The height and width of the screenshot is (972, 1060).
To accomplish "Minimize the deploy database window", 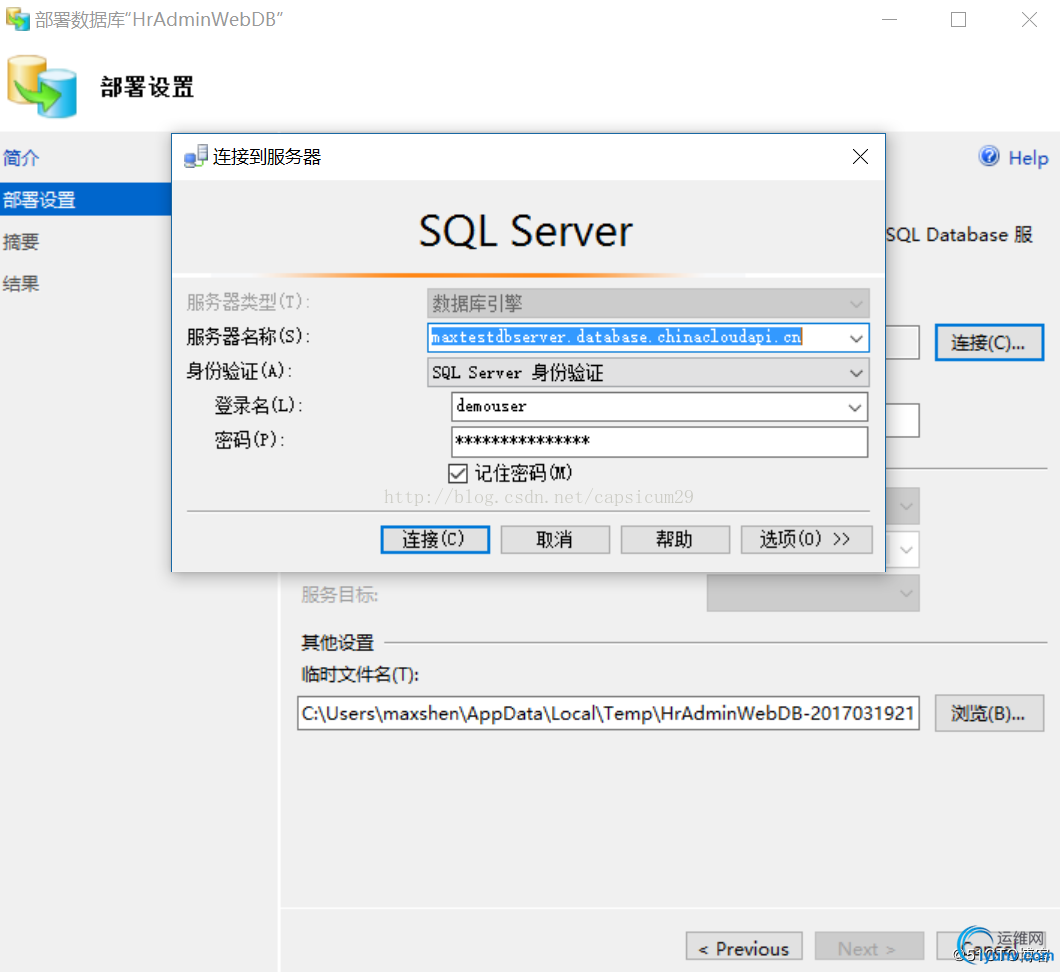I will [890, 20].
